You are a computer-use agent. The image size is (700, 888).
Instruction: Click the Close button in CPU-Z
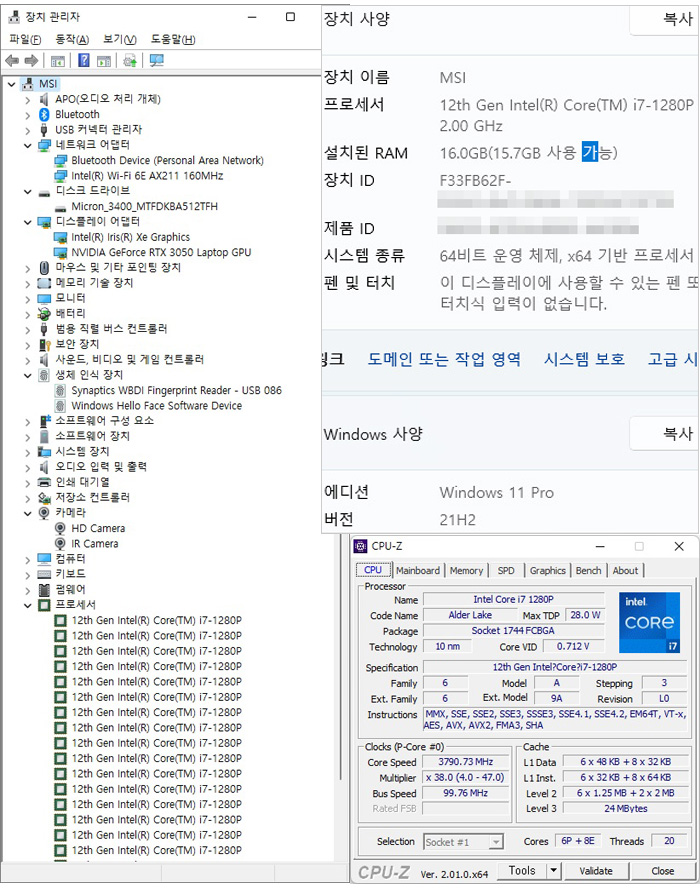(x=663, y=870)
